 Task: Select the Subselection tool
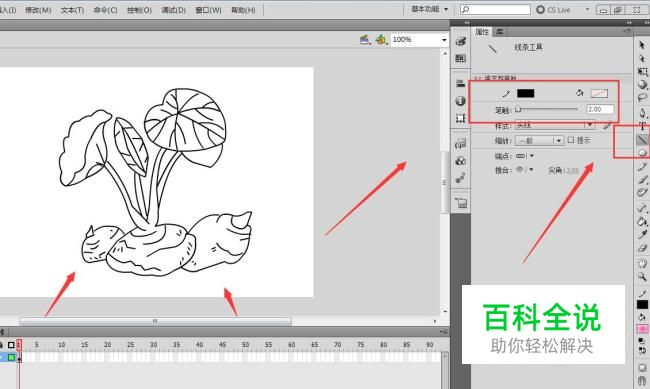pos(642,58)
